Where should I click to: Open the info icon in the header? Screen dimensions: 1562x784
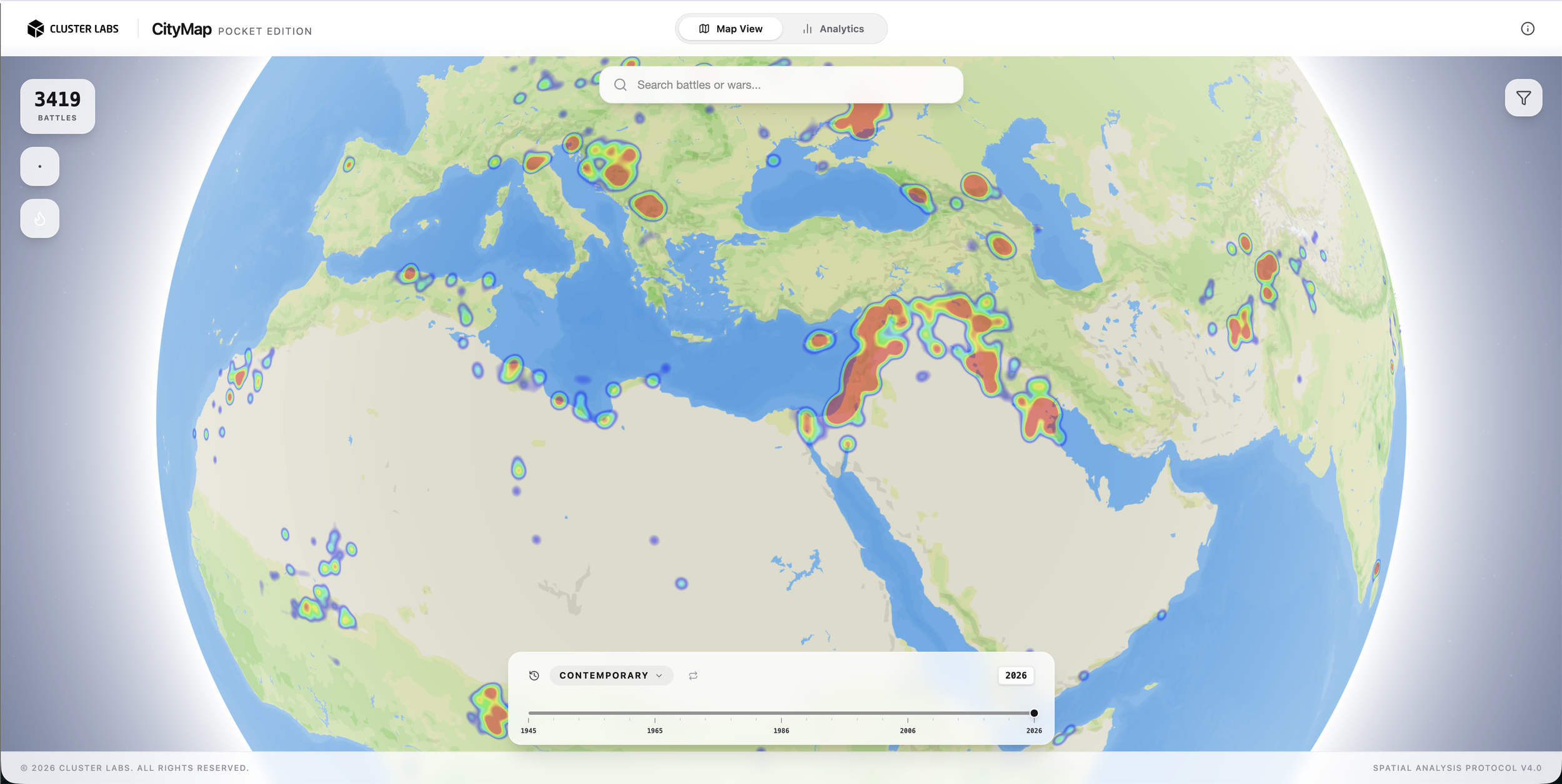click(1527, 29)
